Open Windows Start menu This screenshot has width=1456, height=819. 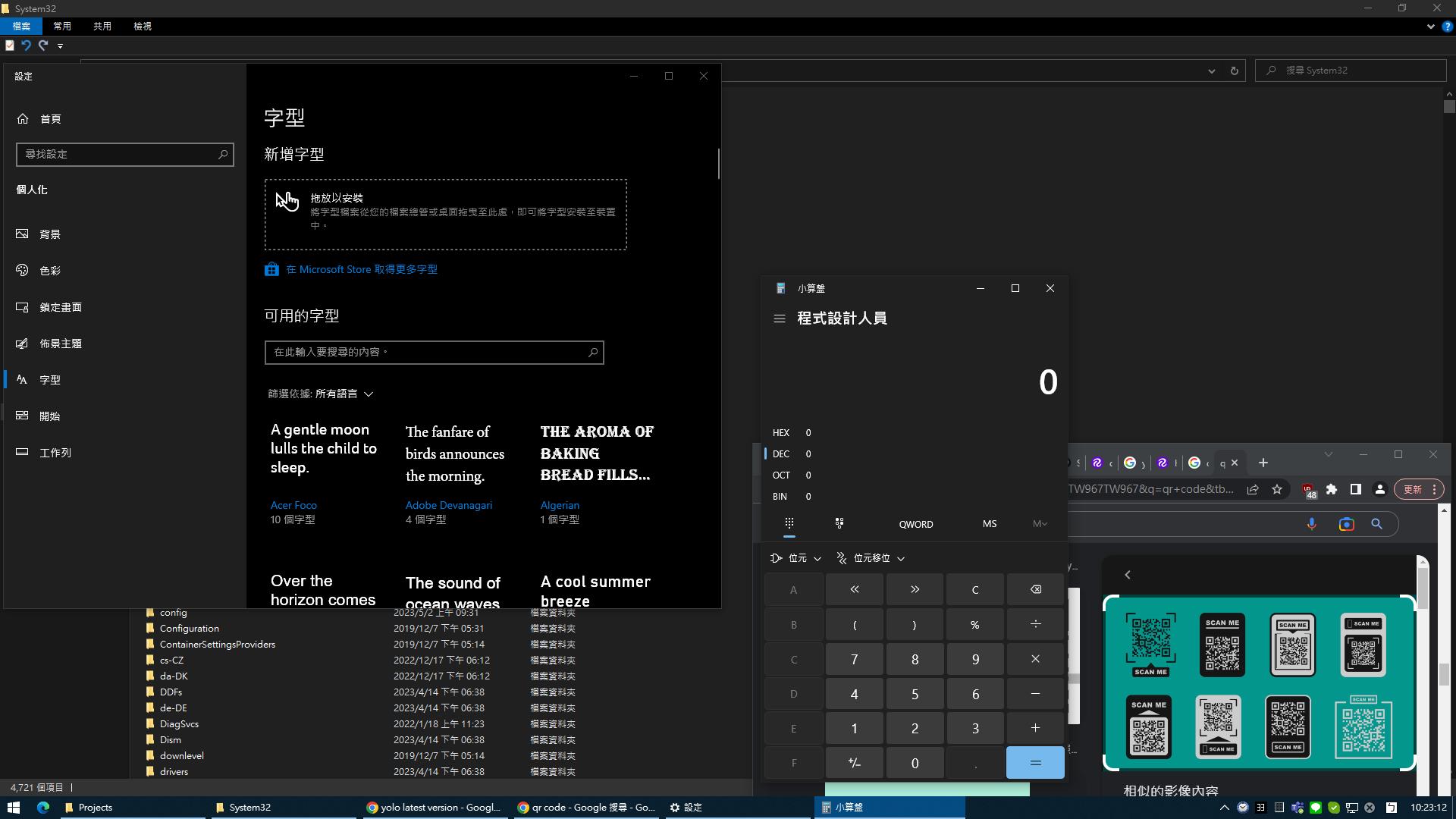(14, 808)
